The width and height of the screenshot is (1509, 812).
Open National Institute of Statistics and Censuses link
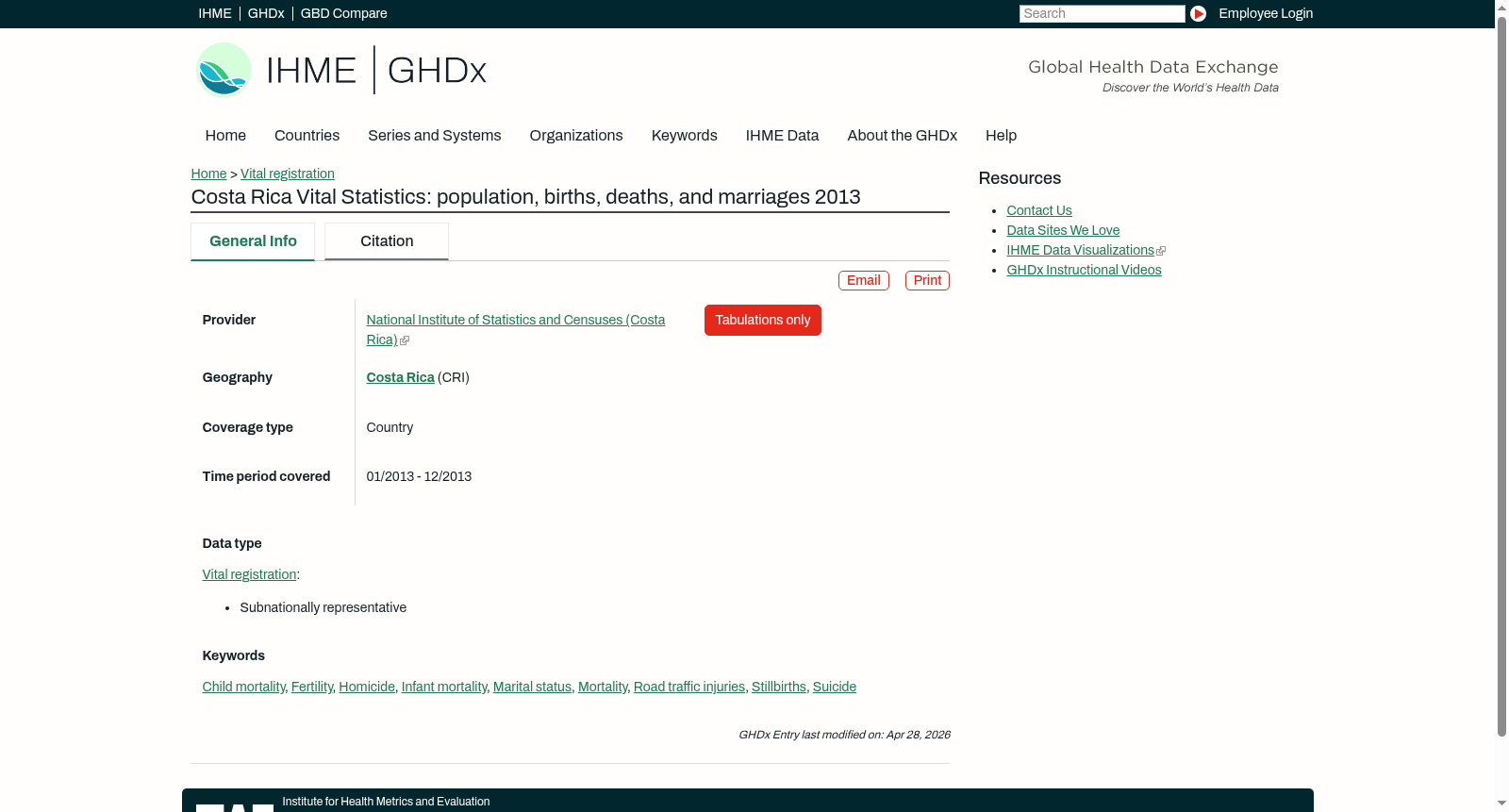coord(516,330)
